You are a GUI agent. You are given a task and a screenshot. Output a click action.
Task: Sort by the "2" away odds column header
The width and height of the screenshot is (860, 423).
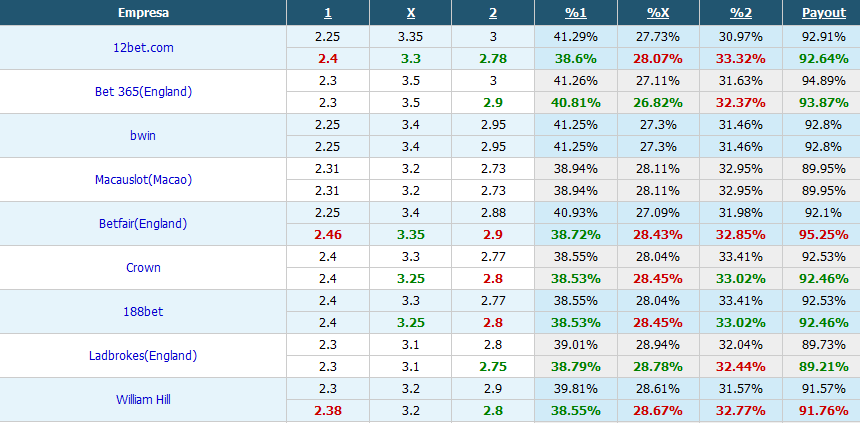pyautogui.click(x=492, y=13)
